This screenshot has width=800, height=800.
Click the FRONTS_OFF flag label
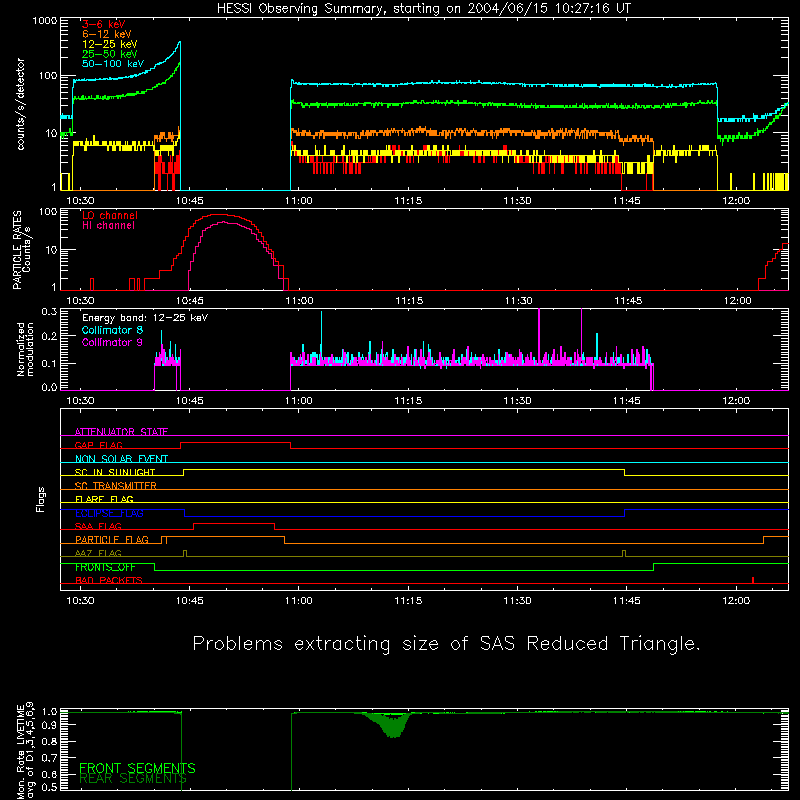click(105, 567)
